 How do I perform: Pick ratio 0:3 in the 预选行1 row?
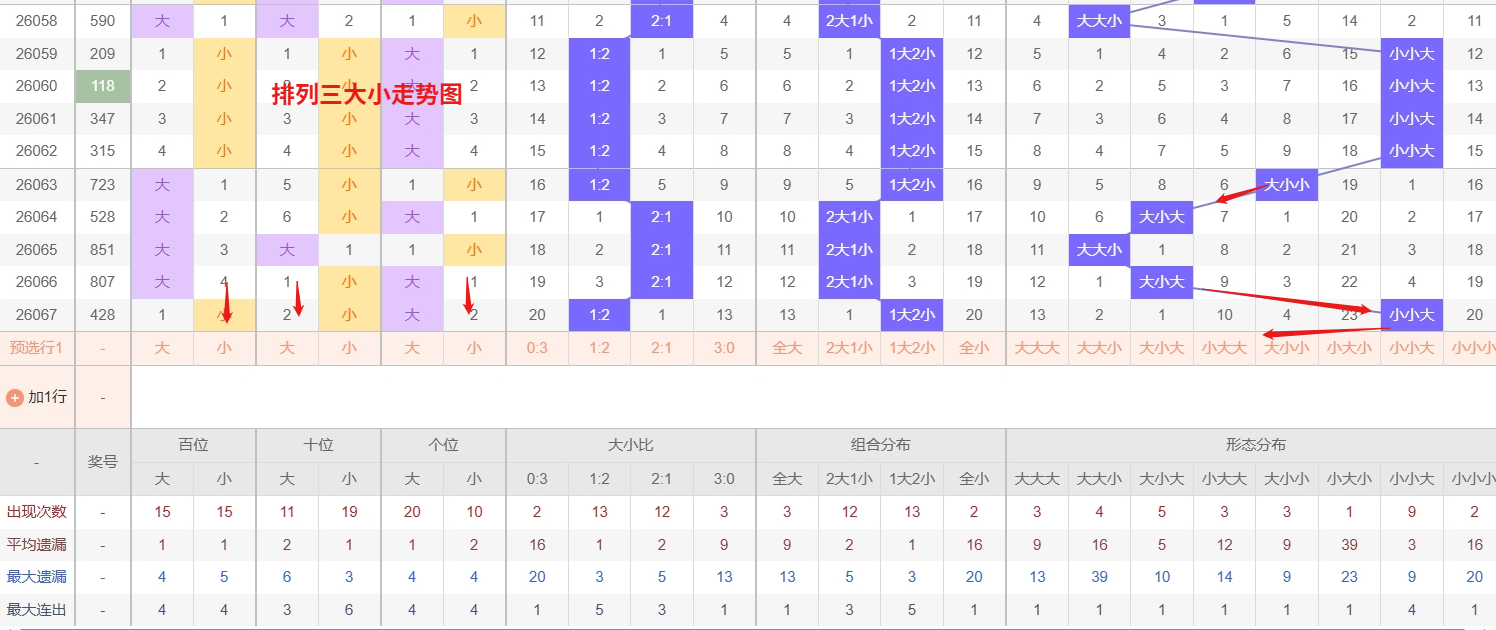click(x=537, y=348)
